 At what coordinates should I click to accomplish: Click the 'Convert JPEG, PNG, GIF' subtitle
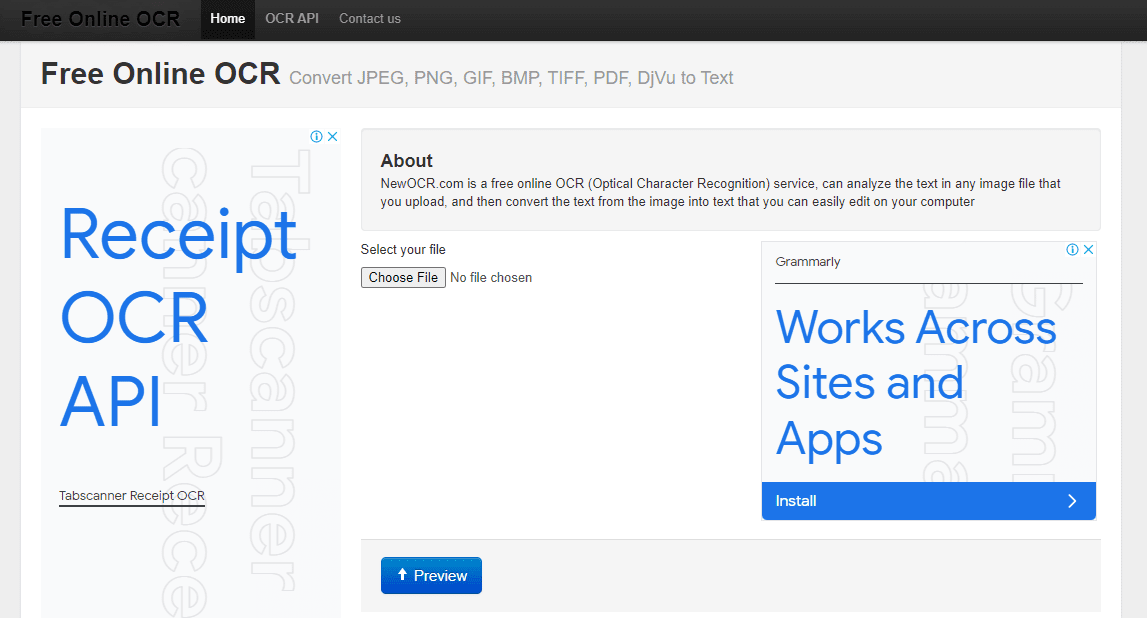pyautogui.click(x=511, y=78)
